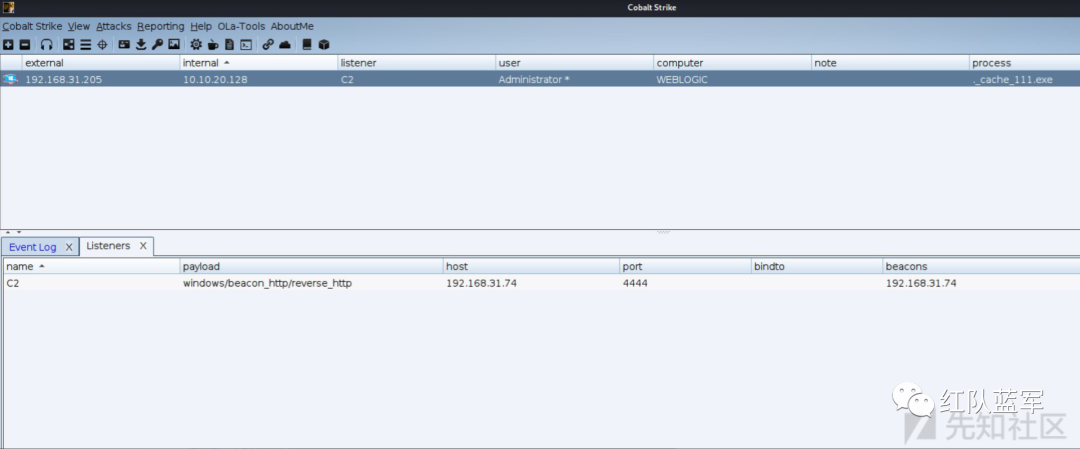
Task: Sort listeners by beacons column header
Action: [x=982, y=266]
